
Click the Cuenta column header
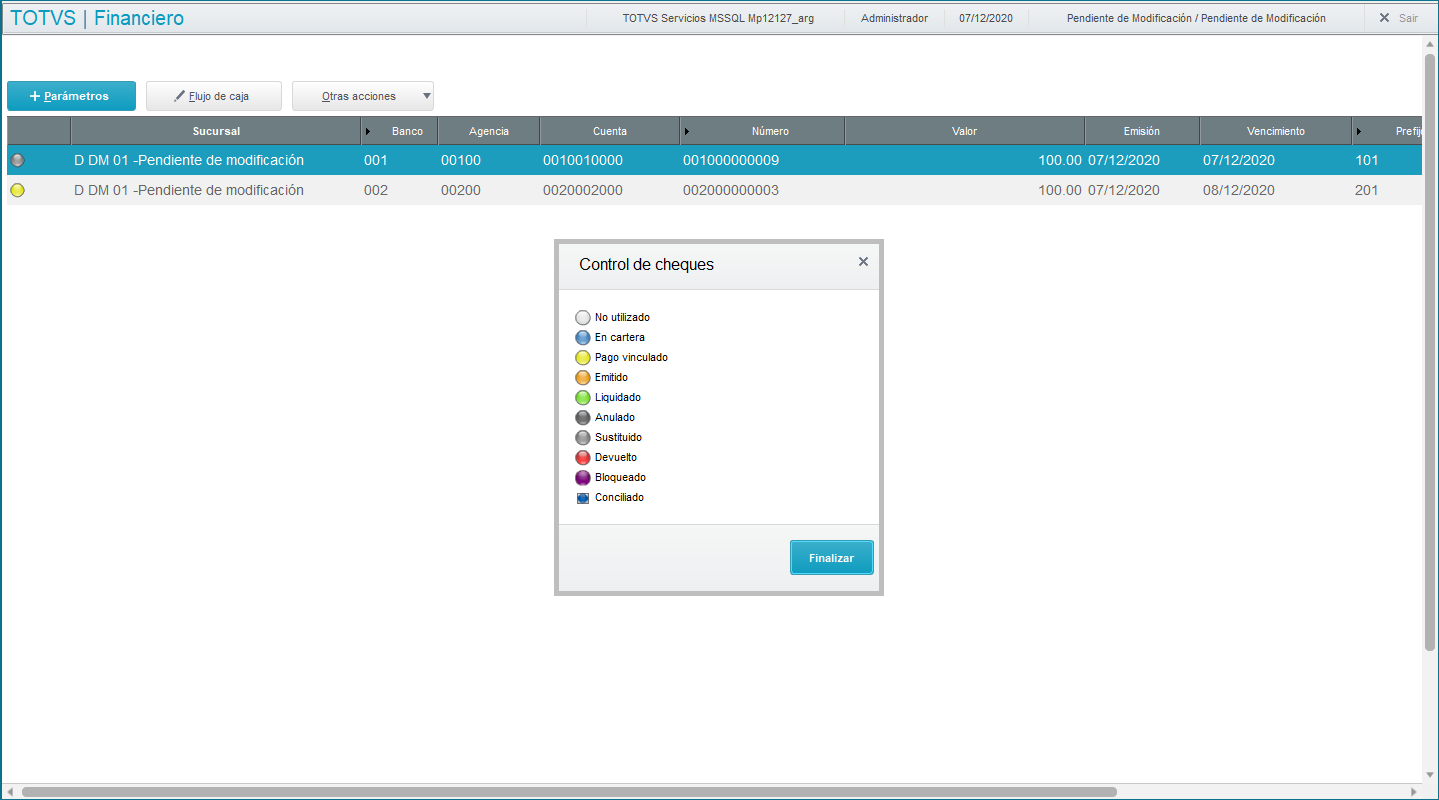coord(610,131)
